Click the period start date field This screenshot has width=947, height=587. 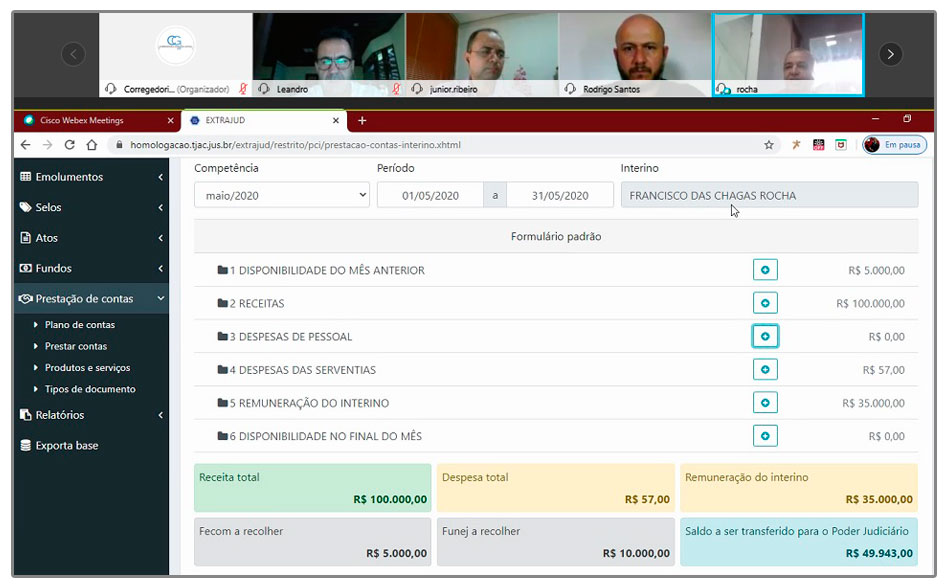(430, 195)
